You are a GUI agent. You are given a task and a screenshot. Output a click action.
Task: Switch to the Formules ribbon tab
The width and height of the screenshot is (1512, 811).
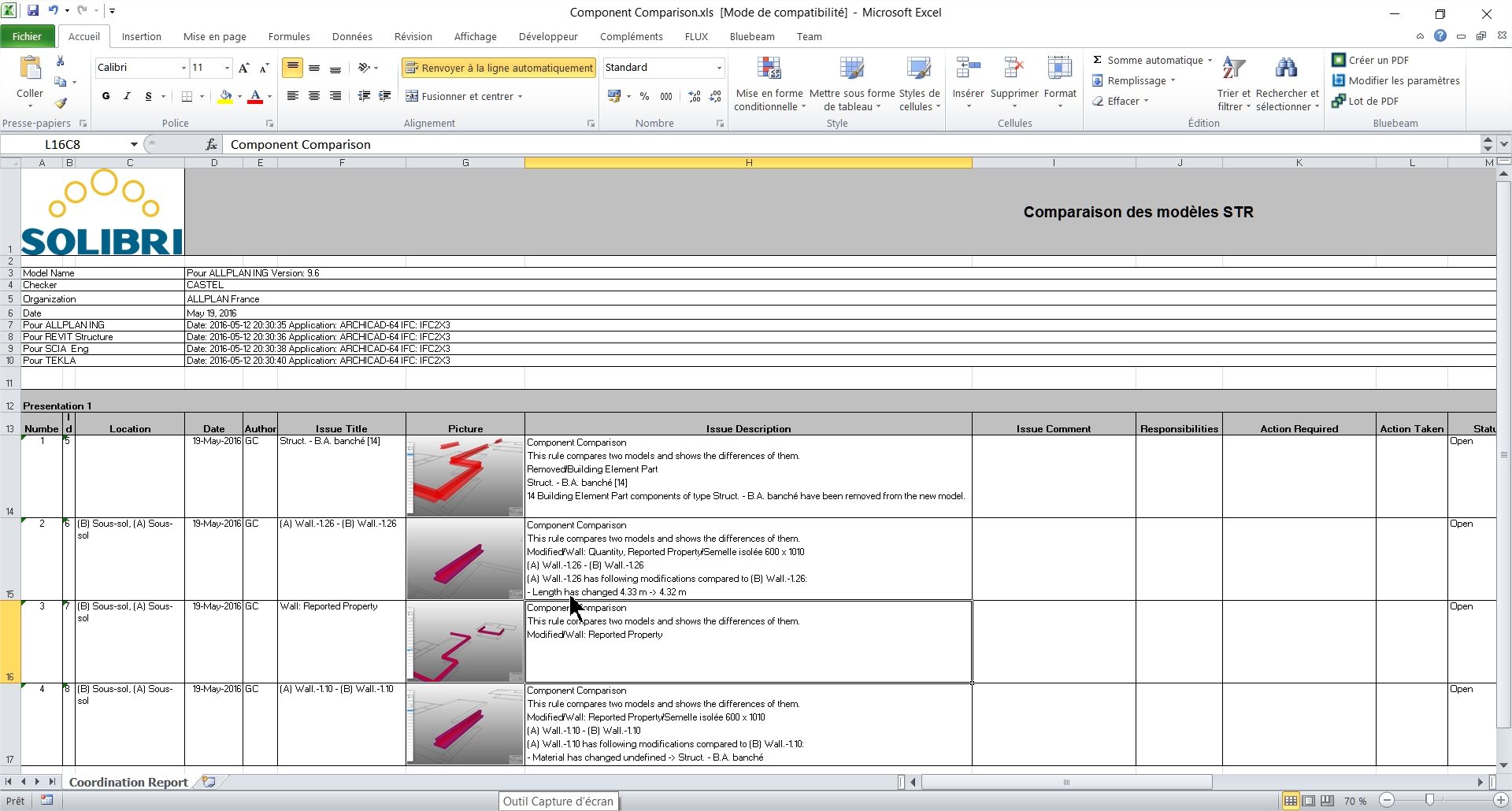288,36
